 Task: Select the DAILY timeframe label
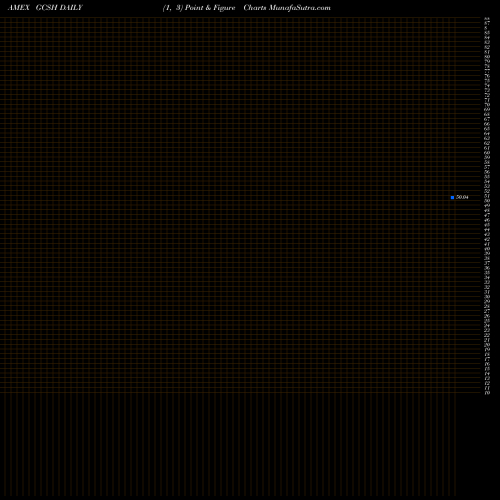[71, 8]
